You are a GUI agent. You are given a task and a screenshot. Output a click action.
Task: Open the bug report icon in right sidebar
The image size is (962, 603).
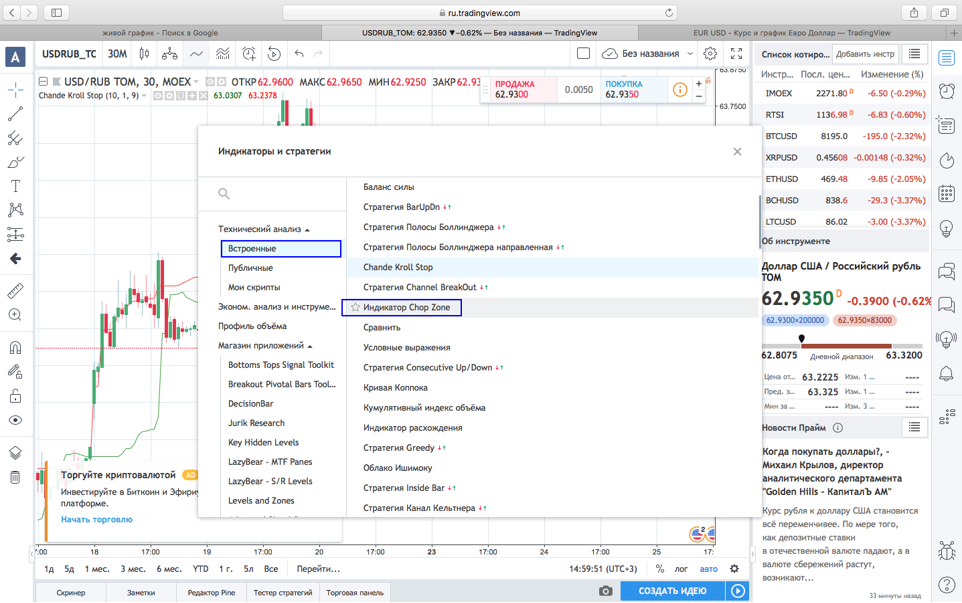(947, 550)
